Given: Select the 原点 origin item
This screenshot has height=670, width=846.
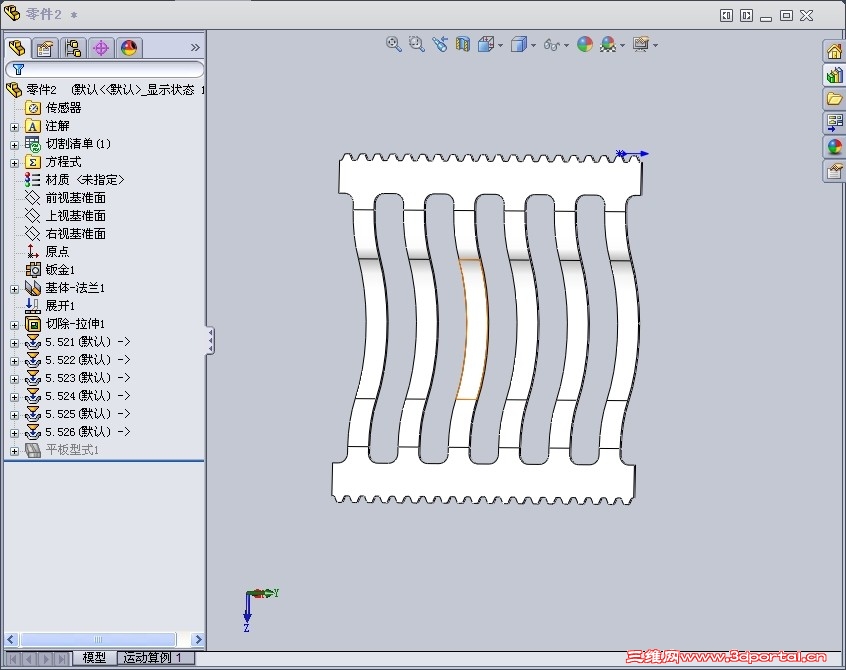Looking at the screenshot, I should pos(57,252).
